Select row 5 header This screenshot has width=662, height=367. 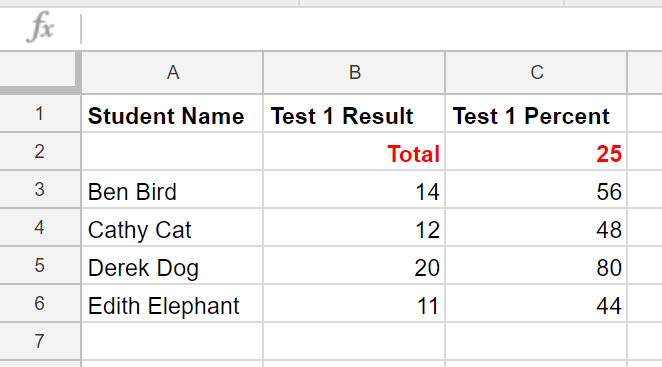click(x=40, y=266)
